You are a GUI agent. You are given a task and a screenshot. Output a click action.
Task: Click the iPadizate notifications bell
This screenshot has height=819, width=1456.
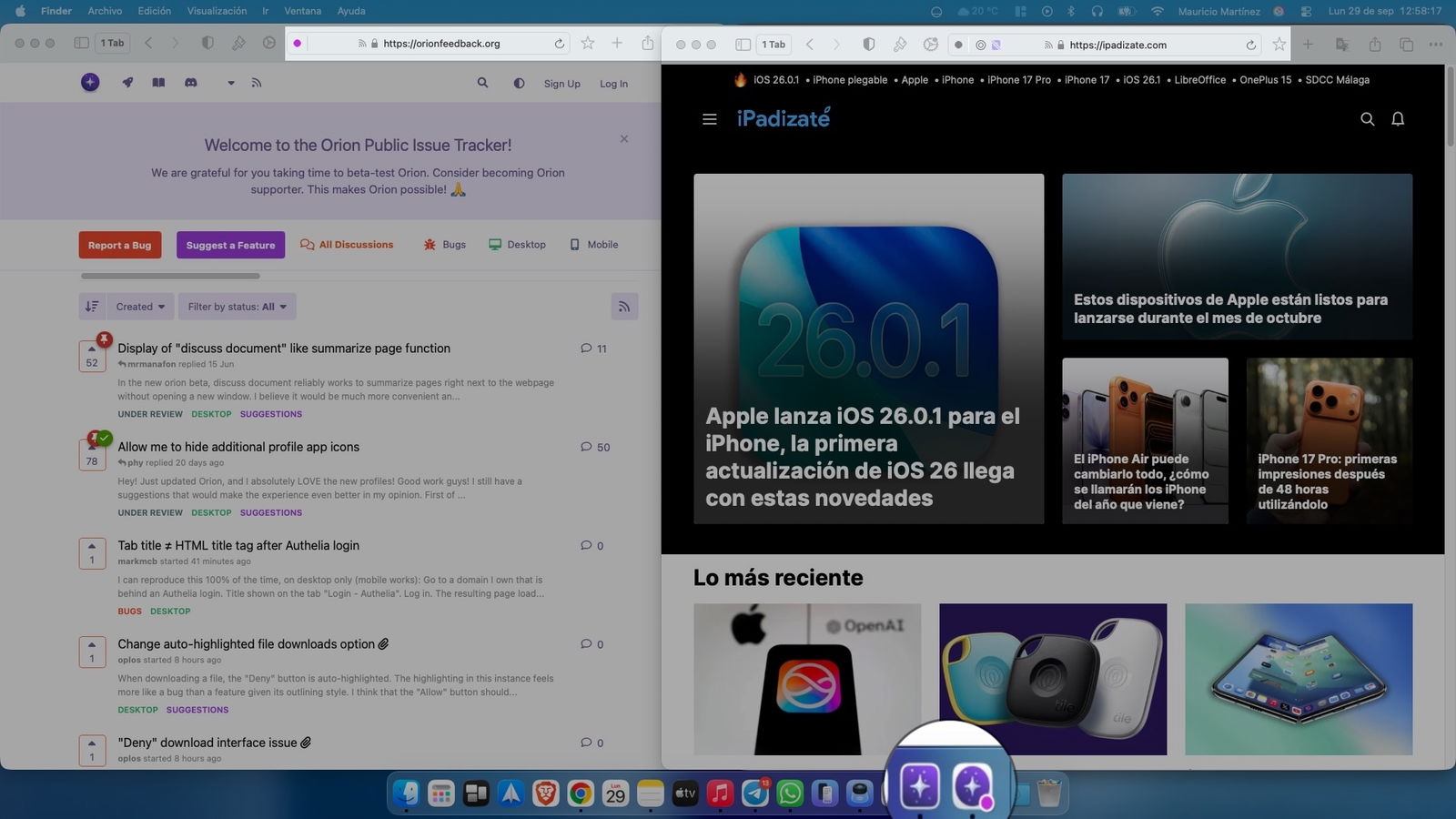point(1398,119)
